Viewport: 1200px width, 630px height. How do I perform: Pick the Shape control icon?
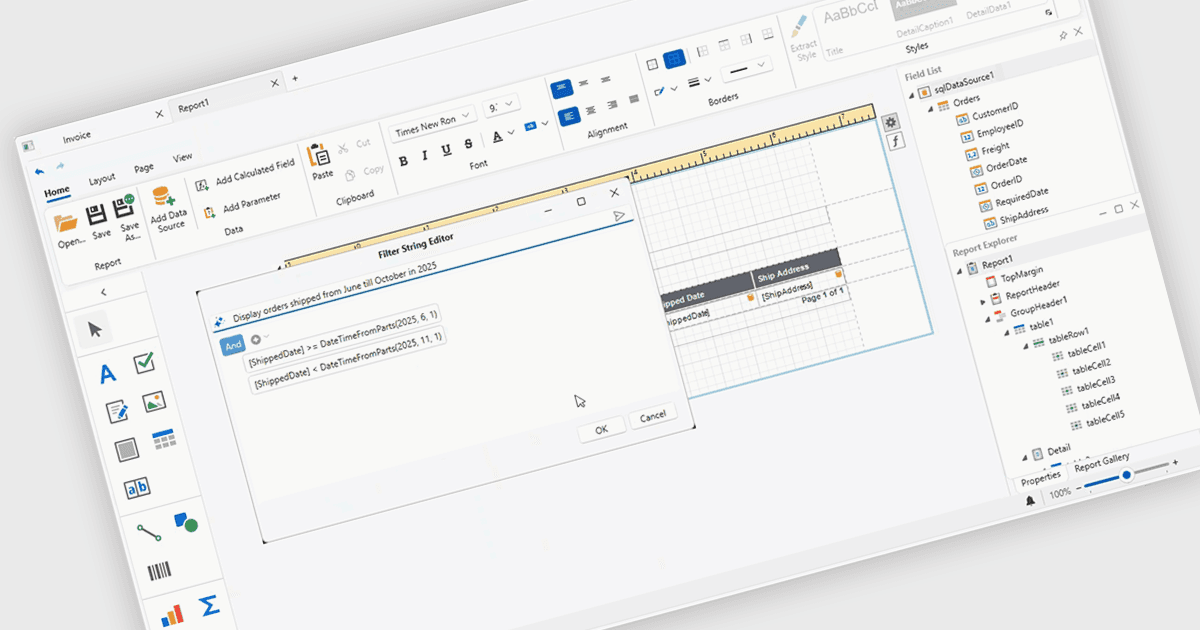[x=185, y=522]
